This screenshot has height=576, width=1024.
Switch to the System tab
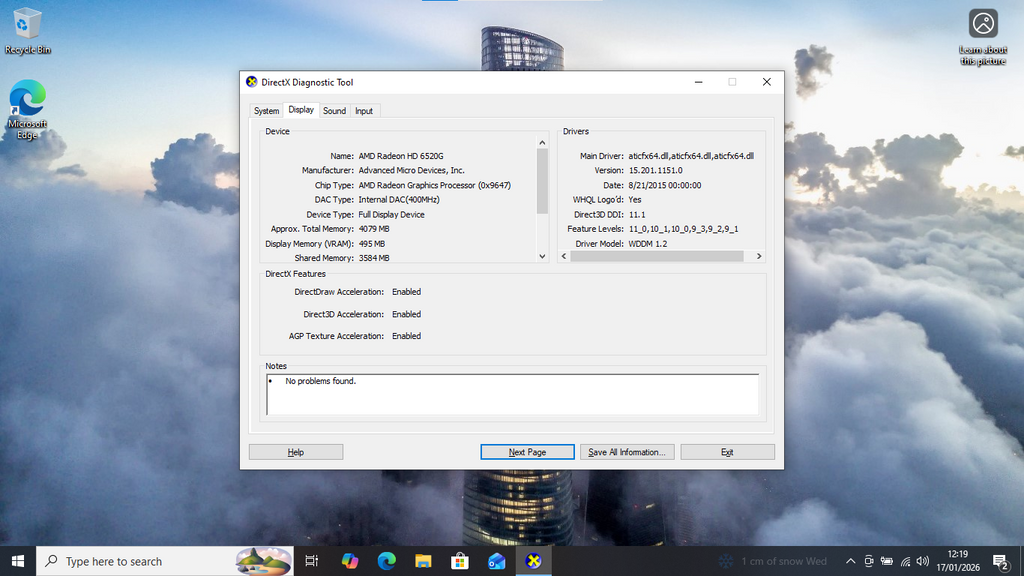pos(266,111)
